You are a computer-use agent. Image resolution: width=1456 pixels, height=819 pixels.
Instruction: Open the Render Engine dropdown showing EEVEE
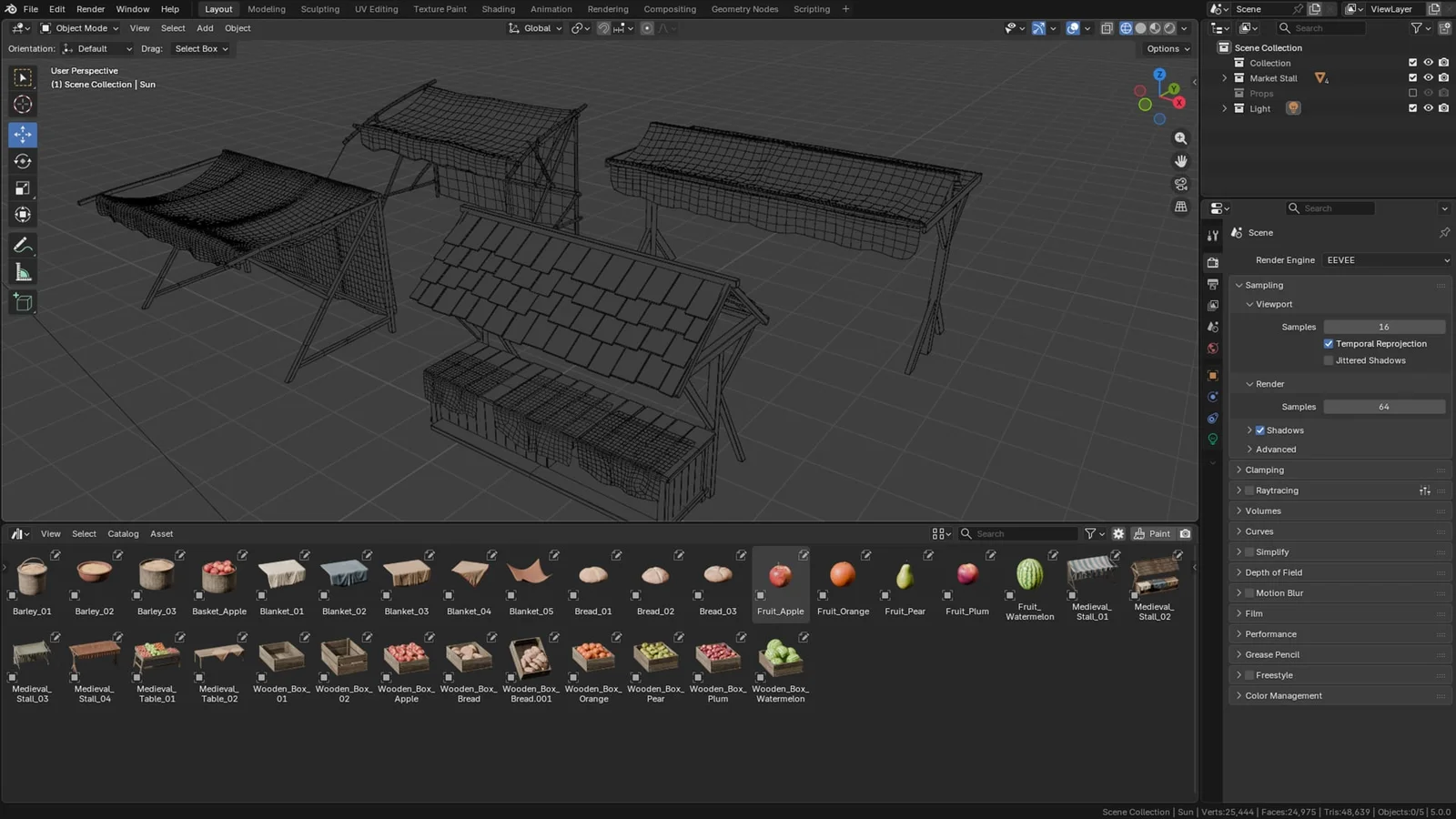1385,259
